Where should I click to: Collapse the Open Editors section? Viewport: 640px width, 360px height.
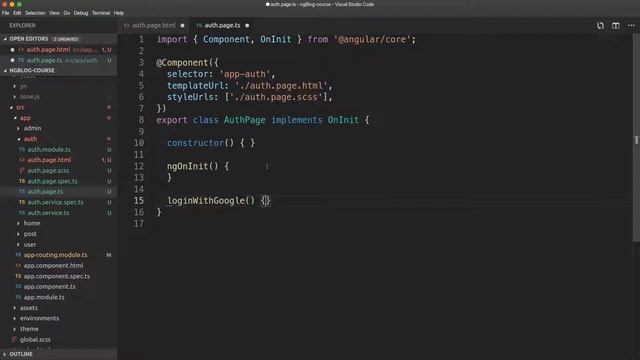58,39
